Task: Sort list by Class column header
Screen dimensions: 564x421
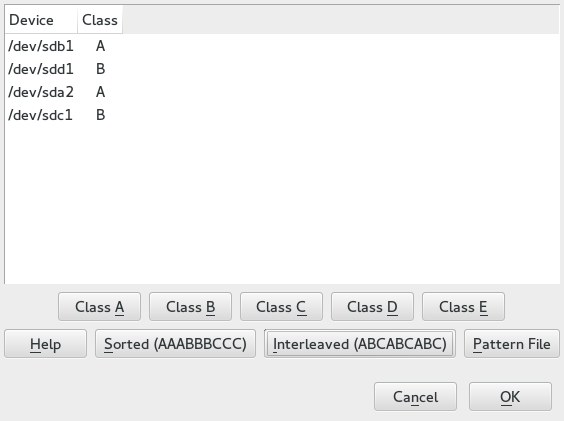Action: pos(100,20)
